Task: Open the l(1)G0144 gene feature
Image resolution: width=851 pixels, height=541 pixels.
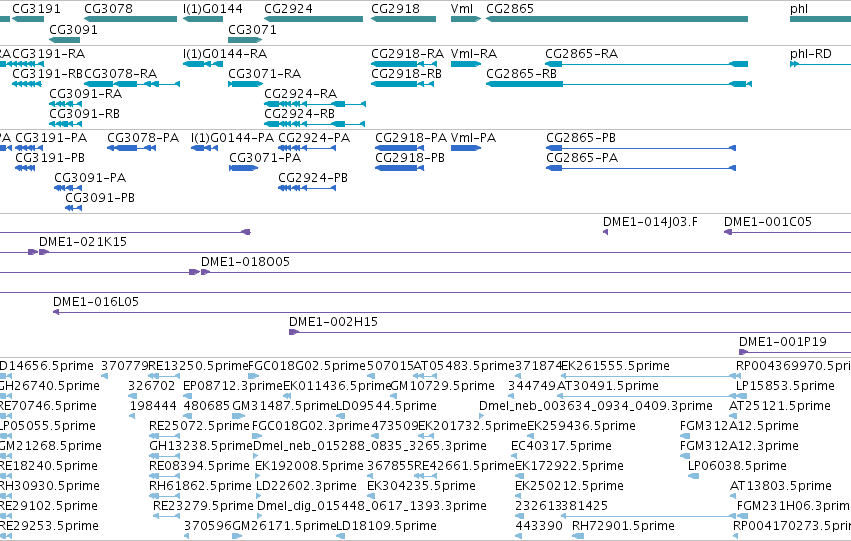Action: pos(203,19)
